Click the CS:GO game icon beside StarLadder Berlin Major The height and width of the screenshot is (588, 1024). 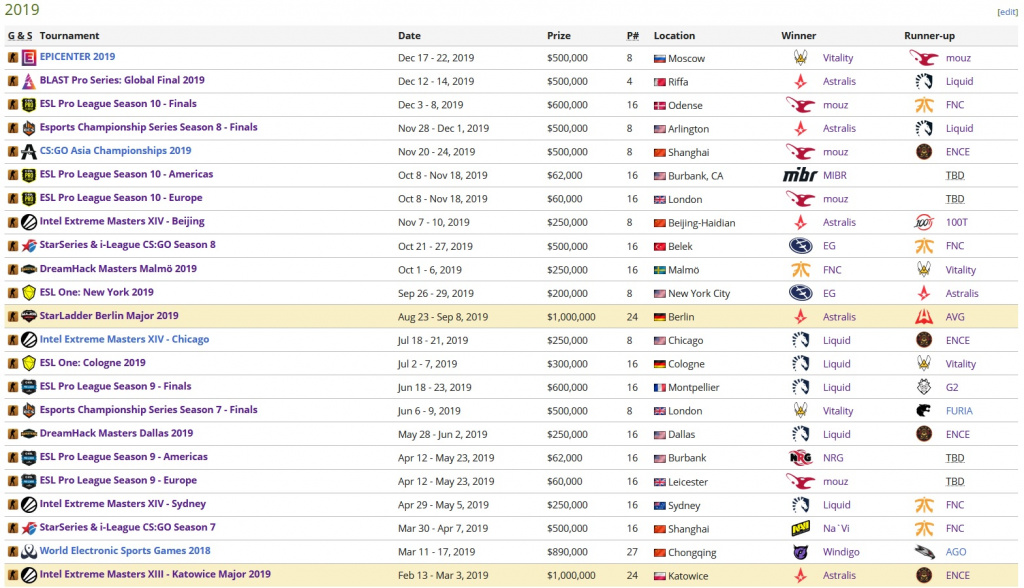12,316
